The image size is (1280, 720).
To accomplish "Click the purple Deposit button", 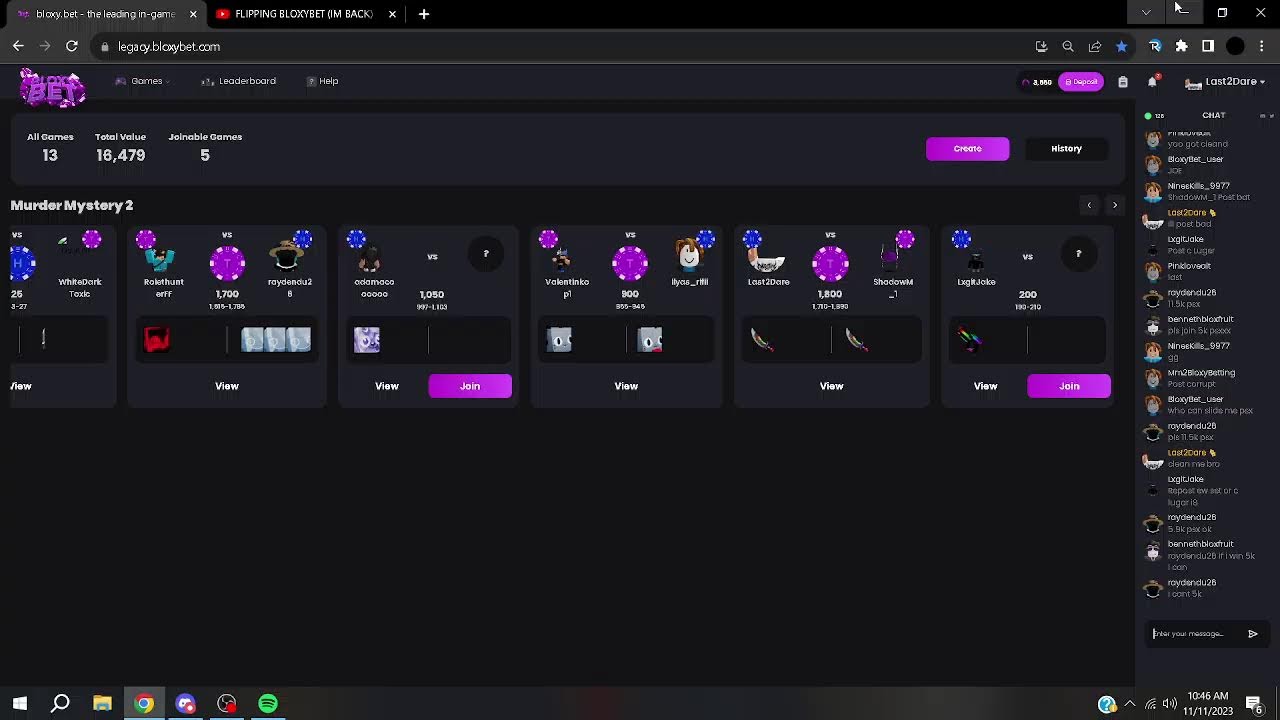I will pos(1081,82).
